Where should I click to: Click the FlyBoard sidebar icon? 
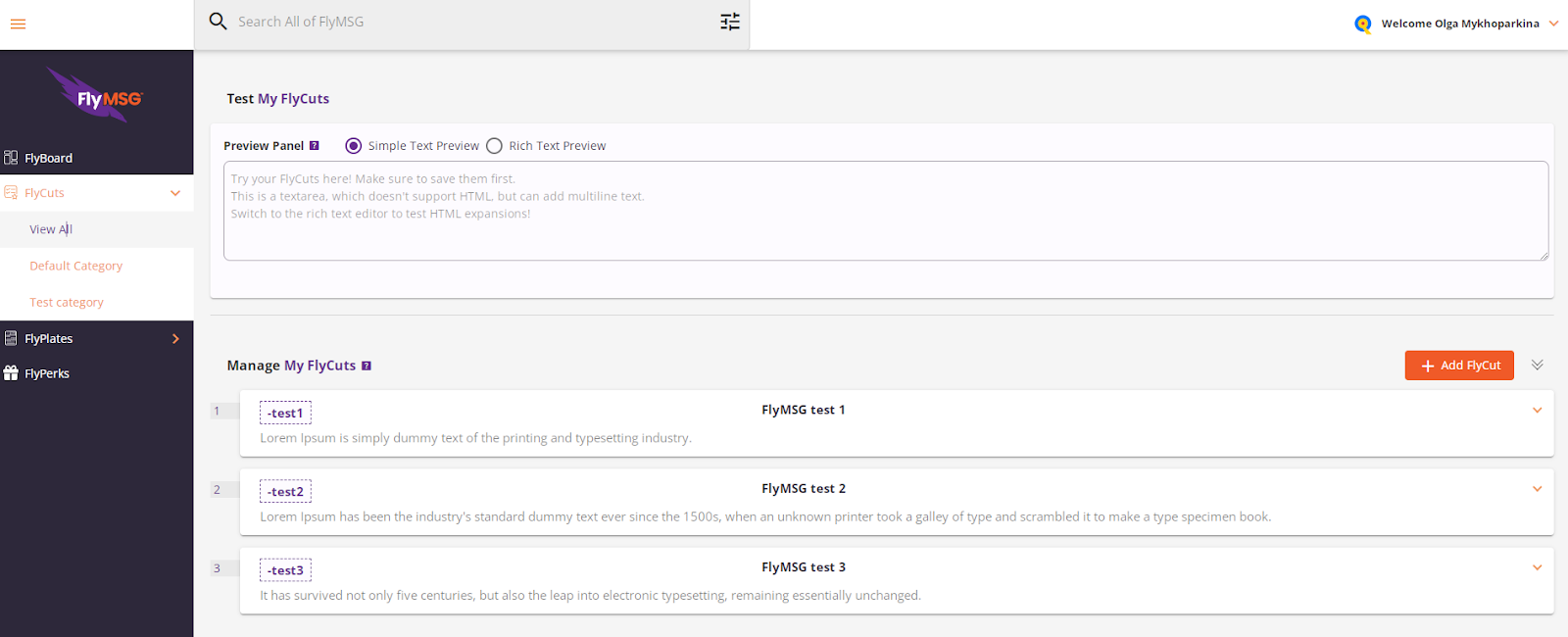[x=11, y=158]
